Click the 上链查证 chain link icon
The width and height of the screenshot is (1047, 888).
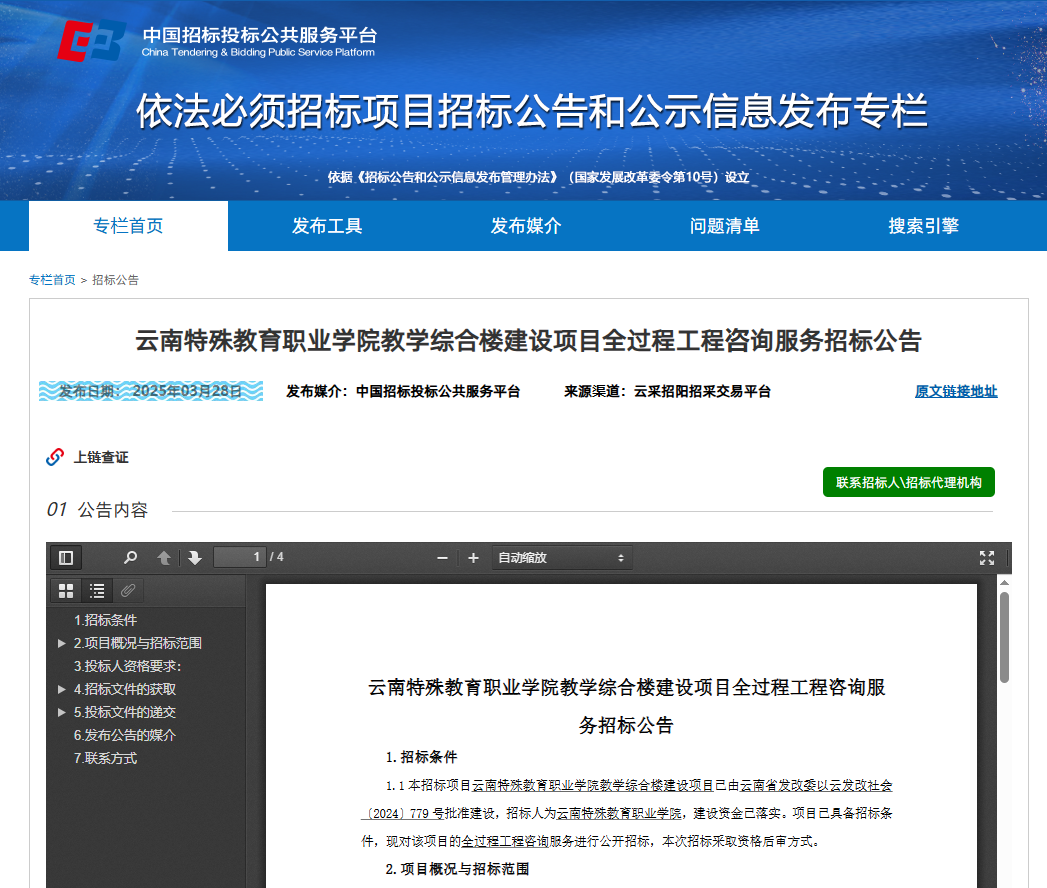55,457
